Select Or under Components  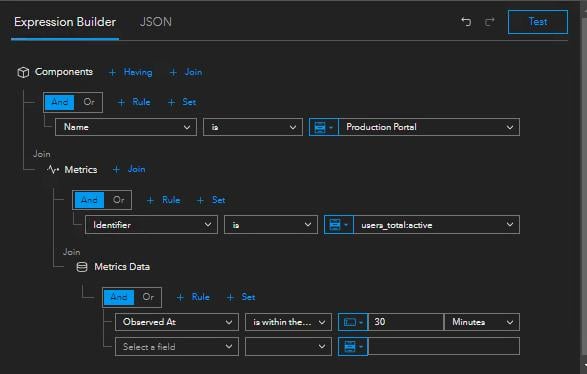click(x=89, y=102)
